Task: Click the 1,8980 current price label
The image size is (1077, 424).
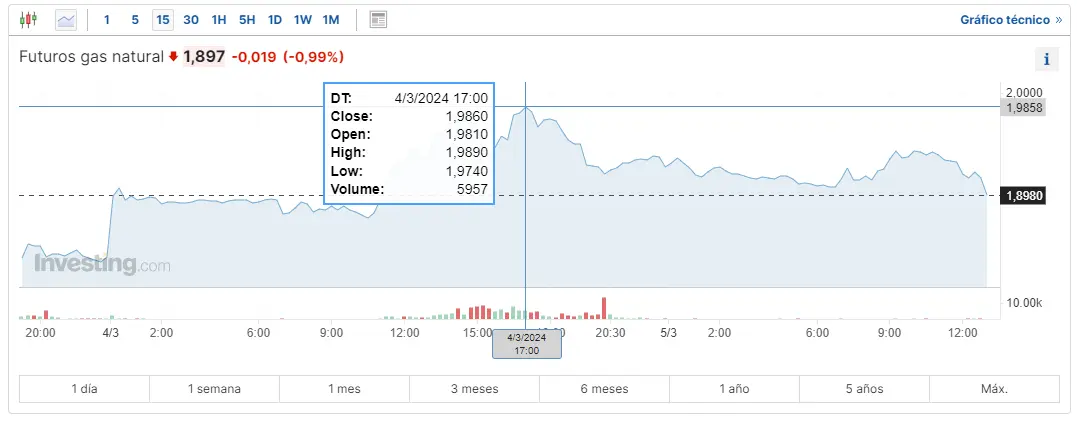Action: pos(1024,196)
